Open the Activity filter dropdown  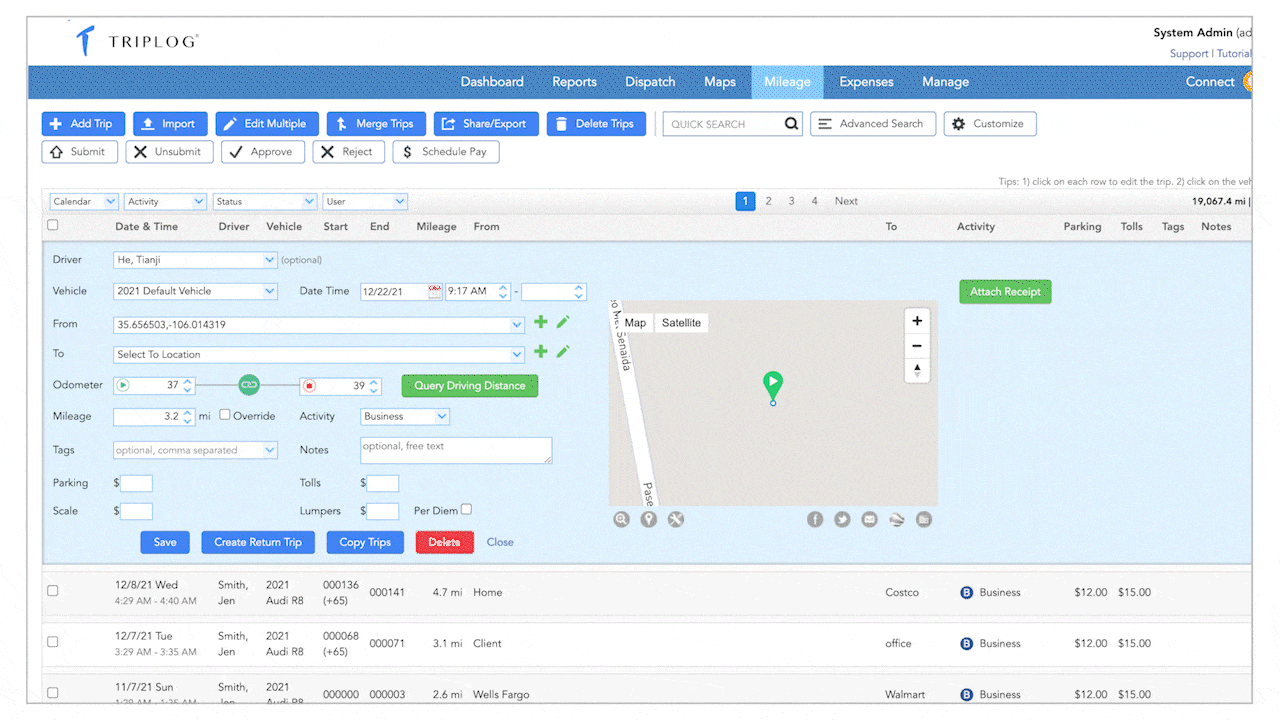point(166,201)
